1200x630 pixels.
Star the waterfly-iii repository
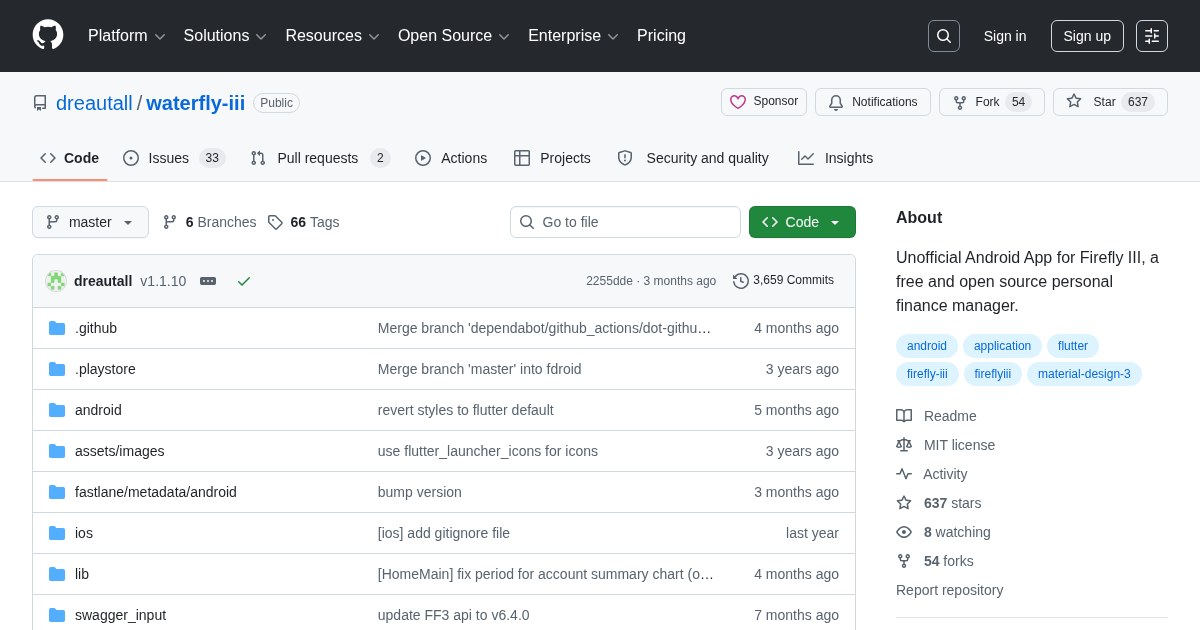coord(1110,102)
